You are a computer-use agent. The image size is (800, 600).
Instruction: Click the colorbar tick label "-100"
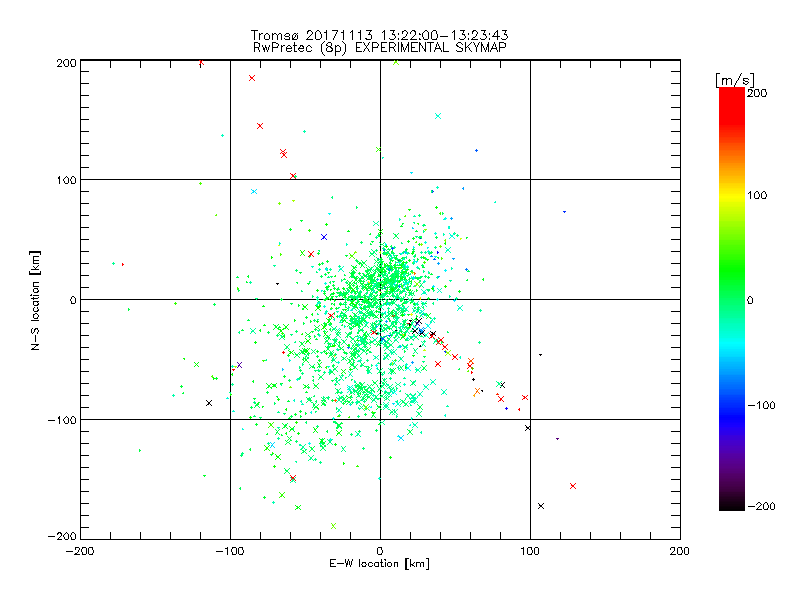pos(761,406)
